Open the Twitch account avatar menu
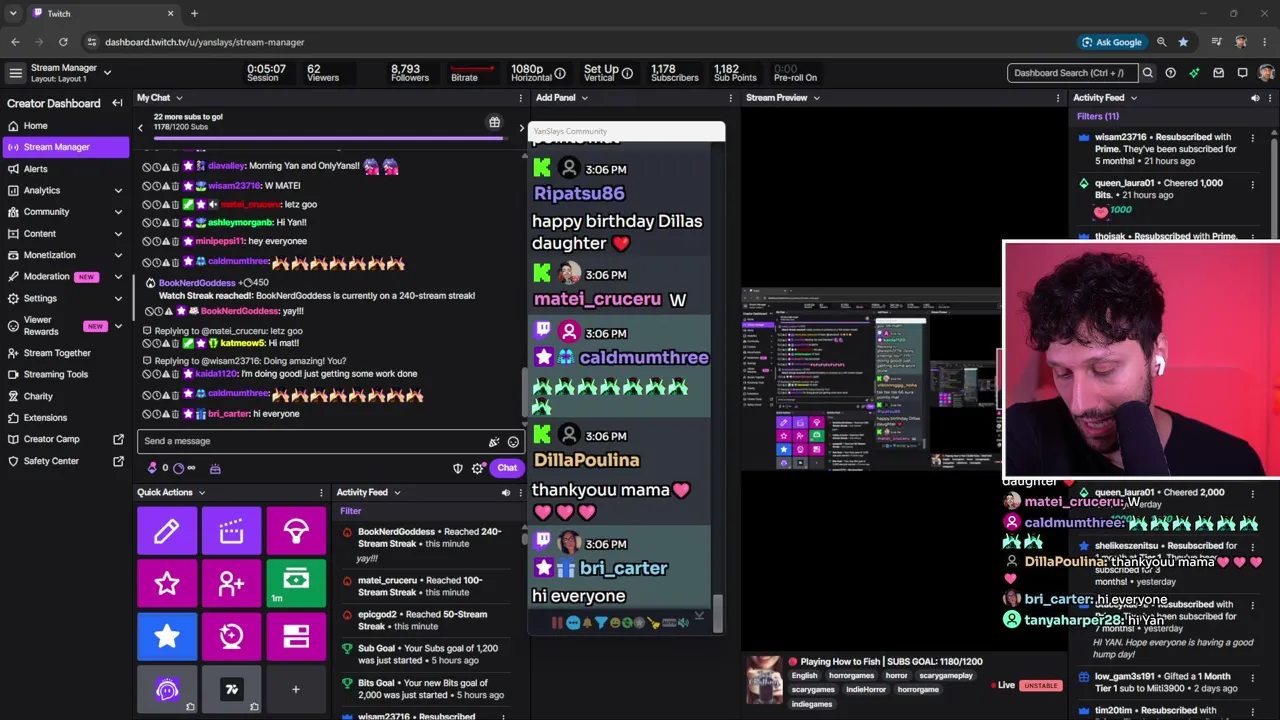Image resolution: width=1280 pixels, height=720 pixels. [1266, 73]
